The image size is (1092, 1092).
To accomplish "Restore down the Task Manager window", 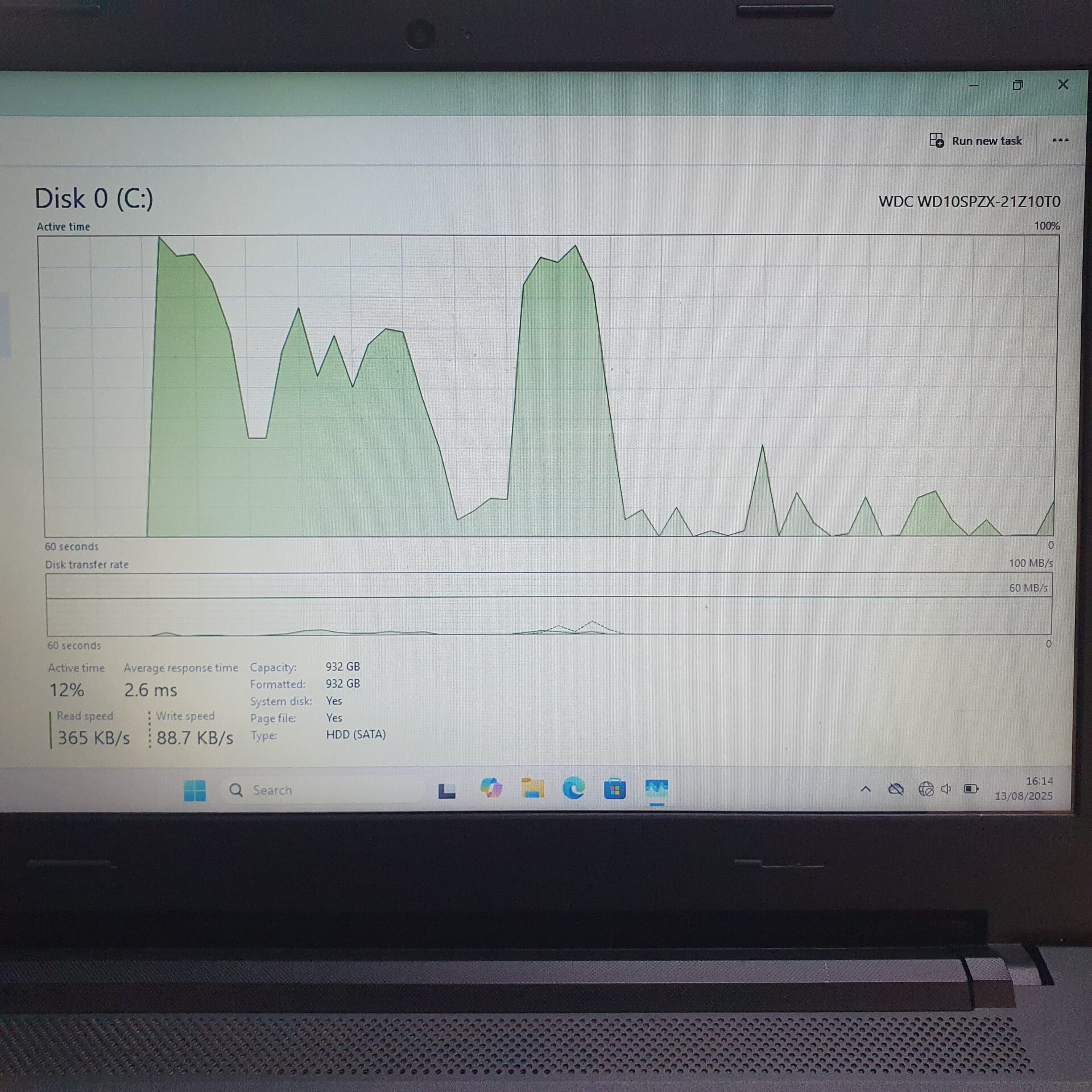I will click(x=1017, y=85).
